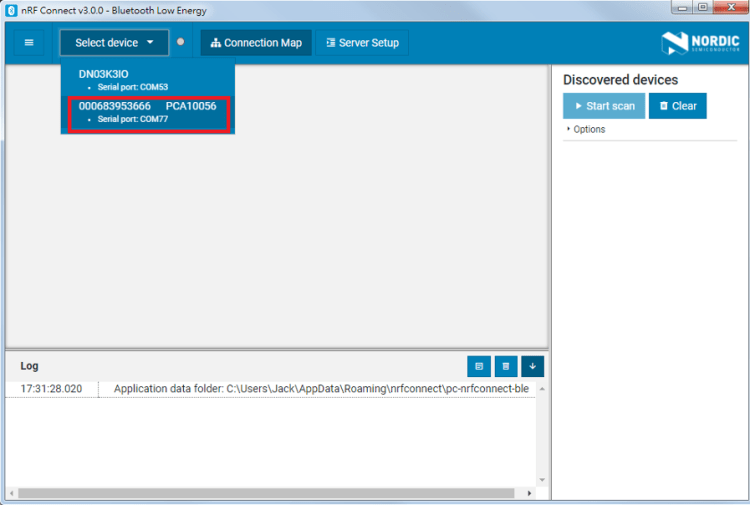Switch to Server Setup view
The image size is (750, 505).
pyautogui.click(x=362, y=43)
